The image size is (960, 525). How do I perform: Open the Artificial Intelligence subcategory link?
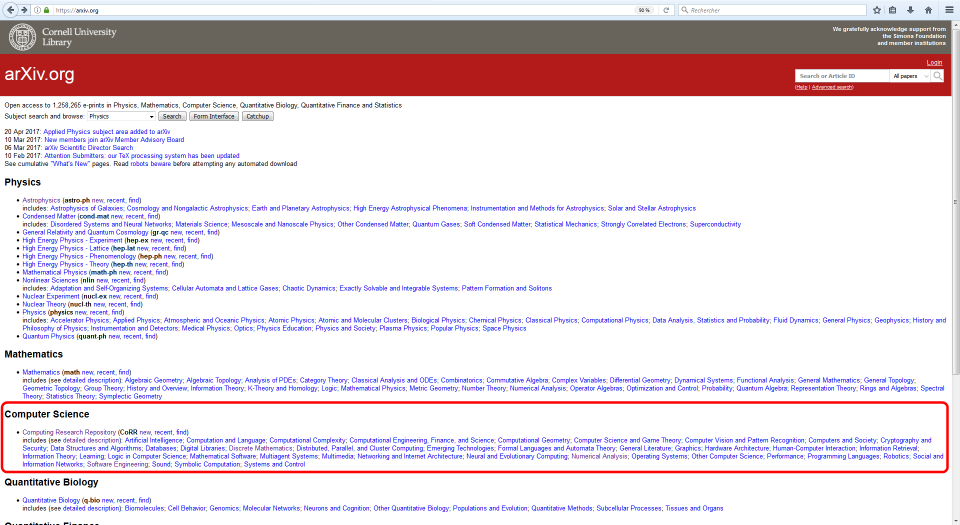[x=154, y=440]
